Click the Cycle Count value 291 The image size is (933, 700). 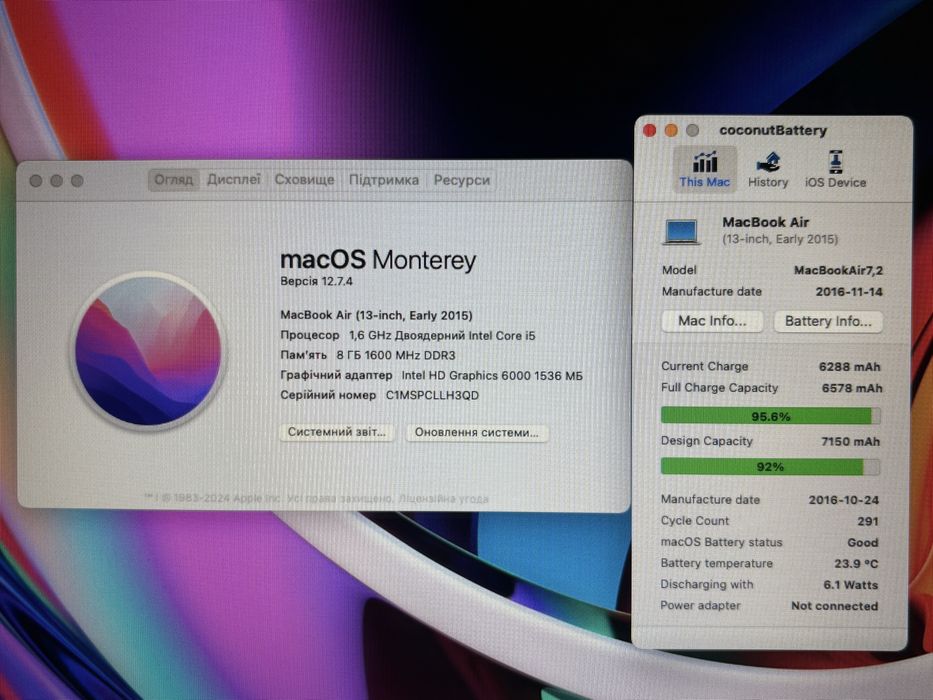(x=868, y=521)
